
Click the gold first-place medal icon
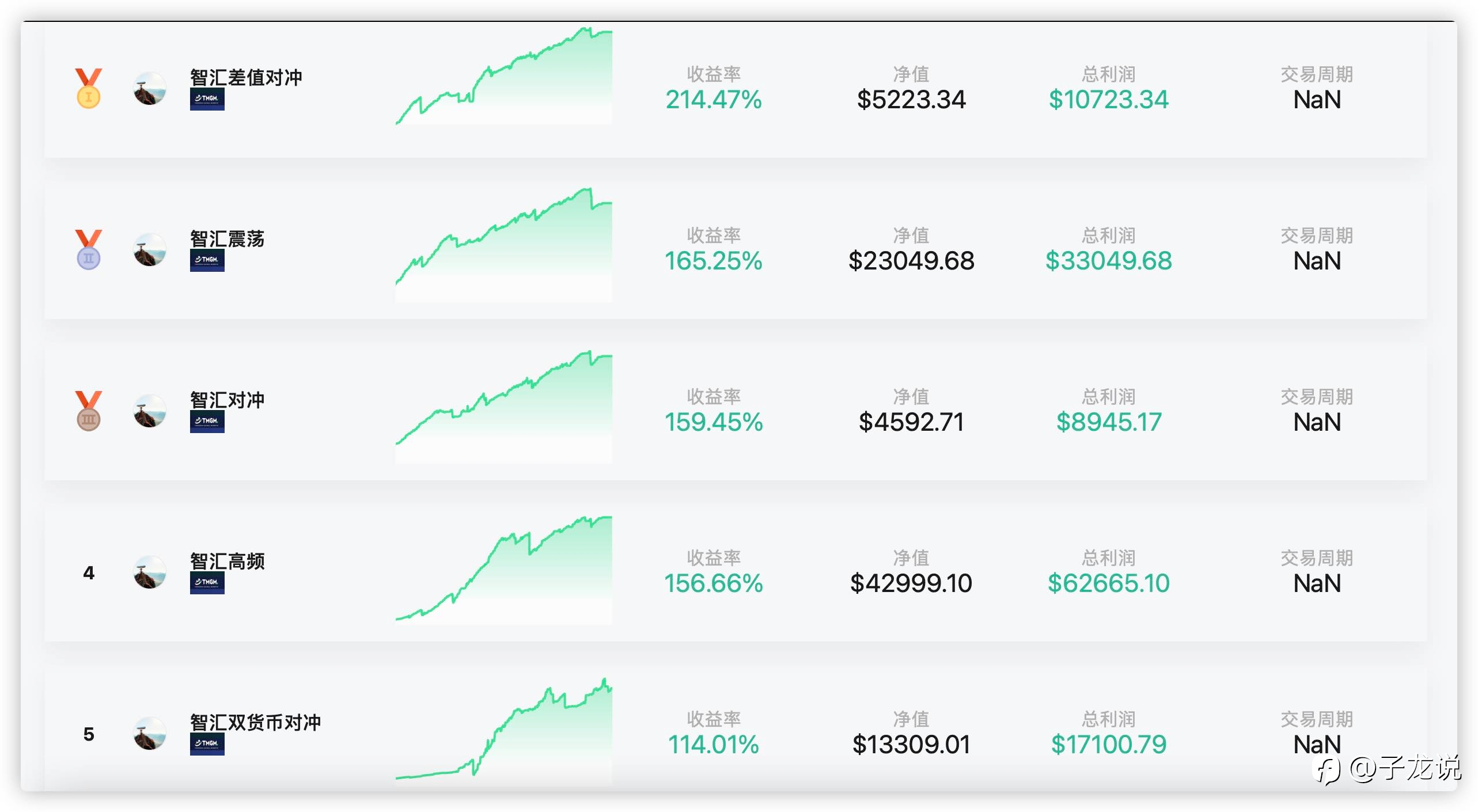click(x=89, y=88)
